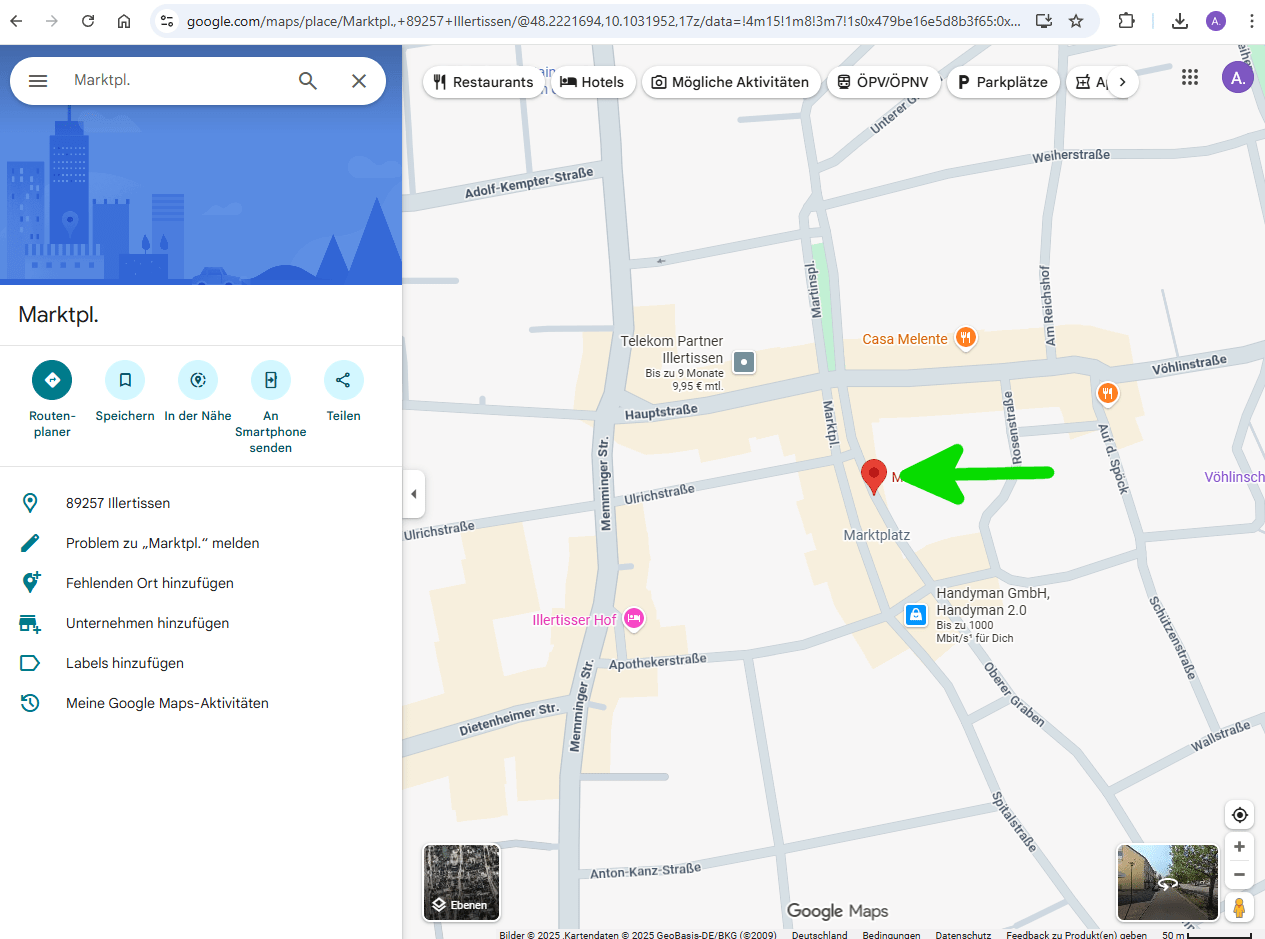Zoom in the map with plus
The image size is (1265, 939).
pos(1239,847)
